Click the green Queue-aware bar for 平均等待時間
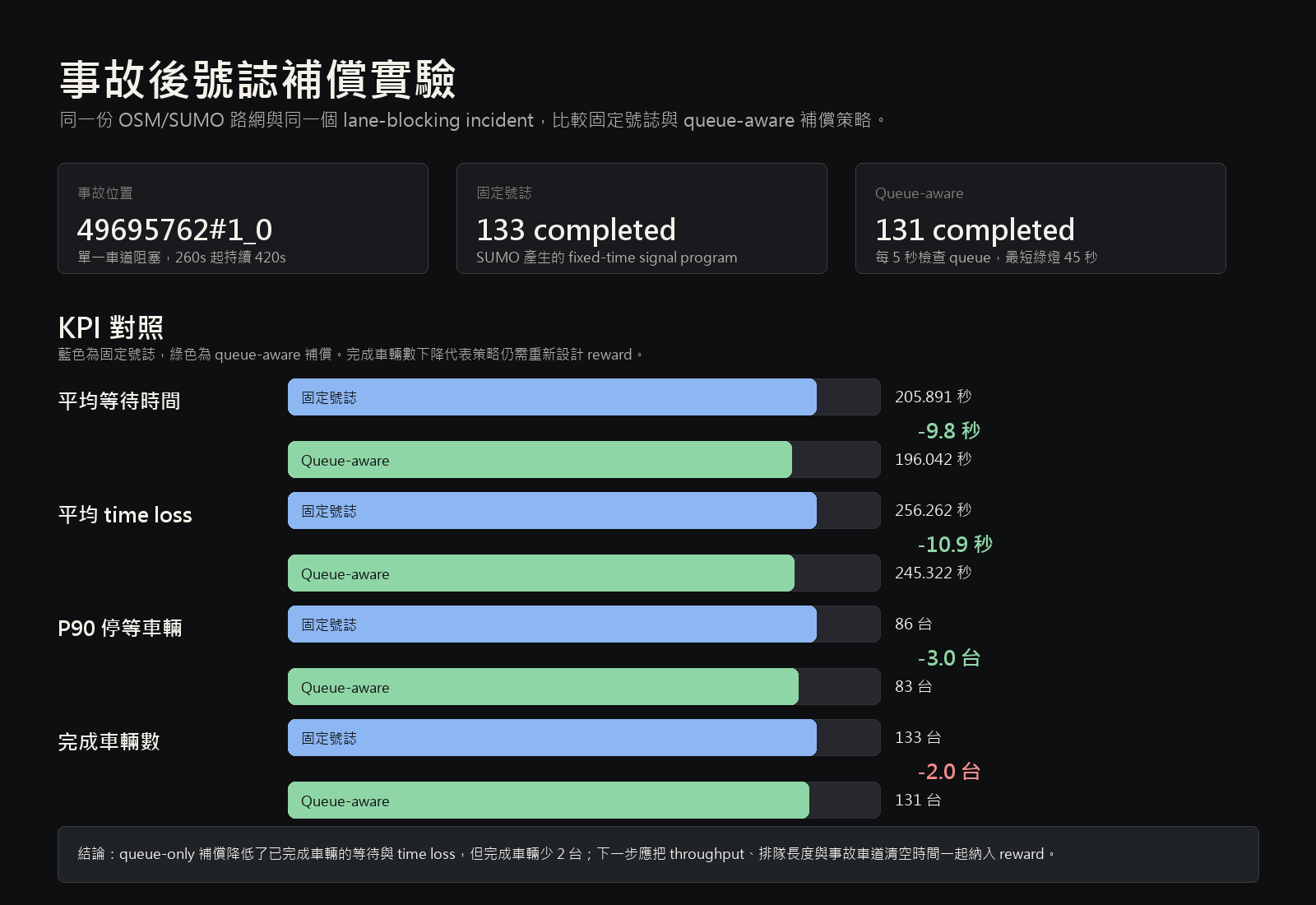 540,460
